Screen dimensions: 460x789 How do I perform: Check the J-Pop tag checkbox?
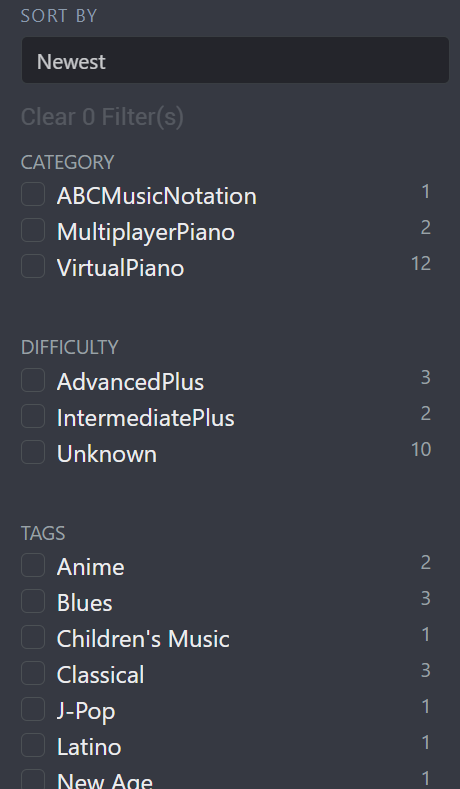pyautogui.click(x=33, y=709)
